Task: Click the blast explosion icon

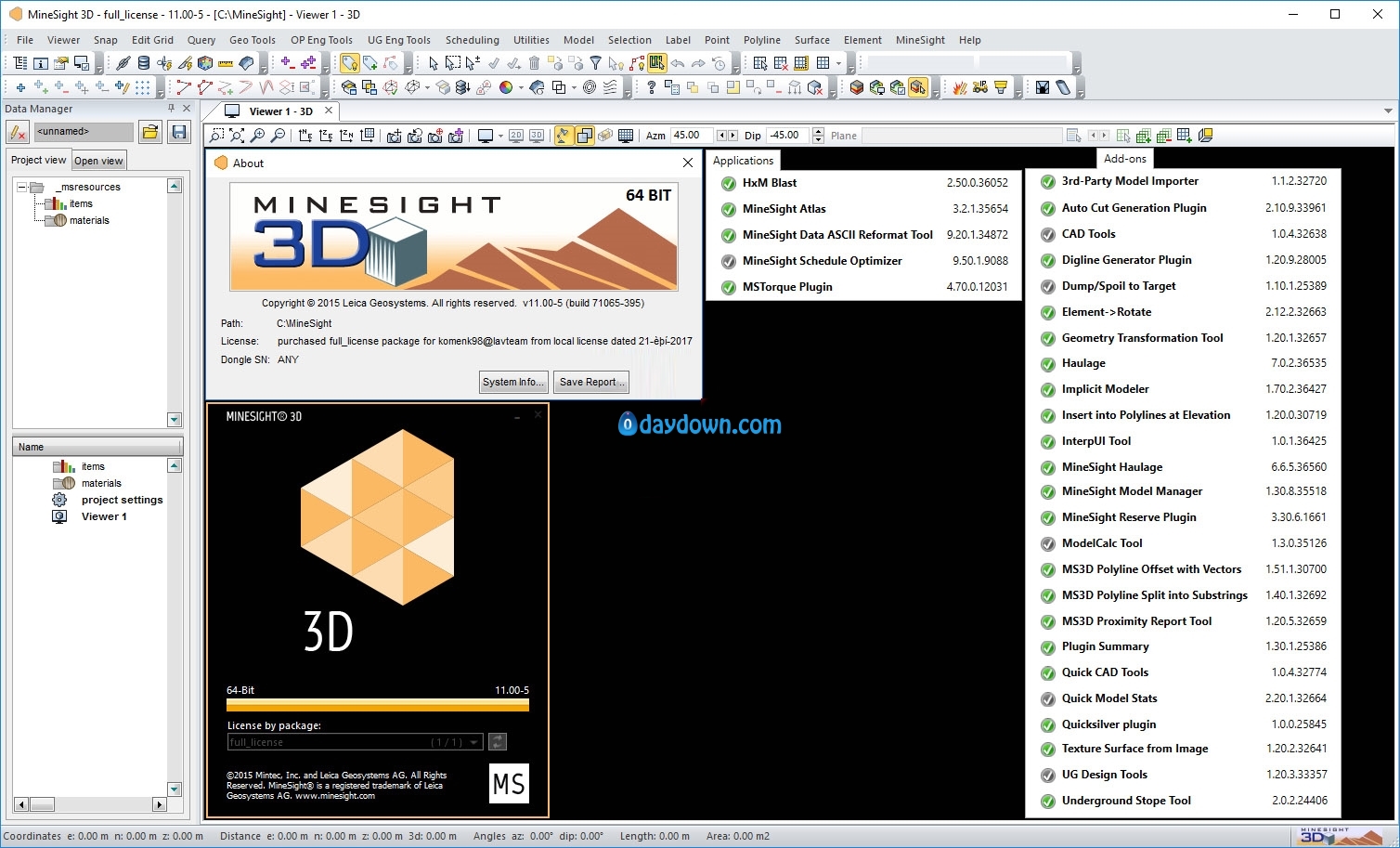Action: (x=960, y=87)
